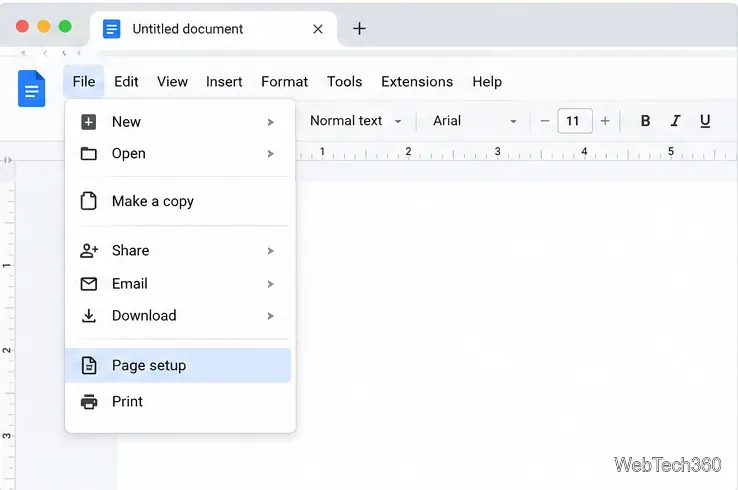This screenshot has height=490, width=738.
Task: Open the Format menu
Action: (284, 81)
